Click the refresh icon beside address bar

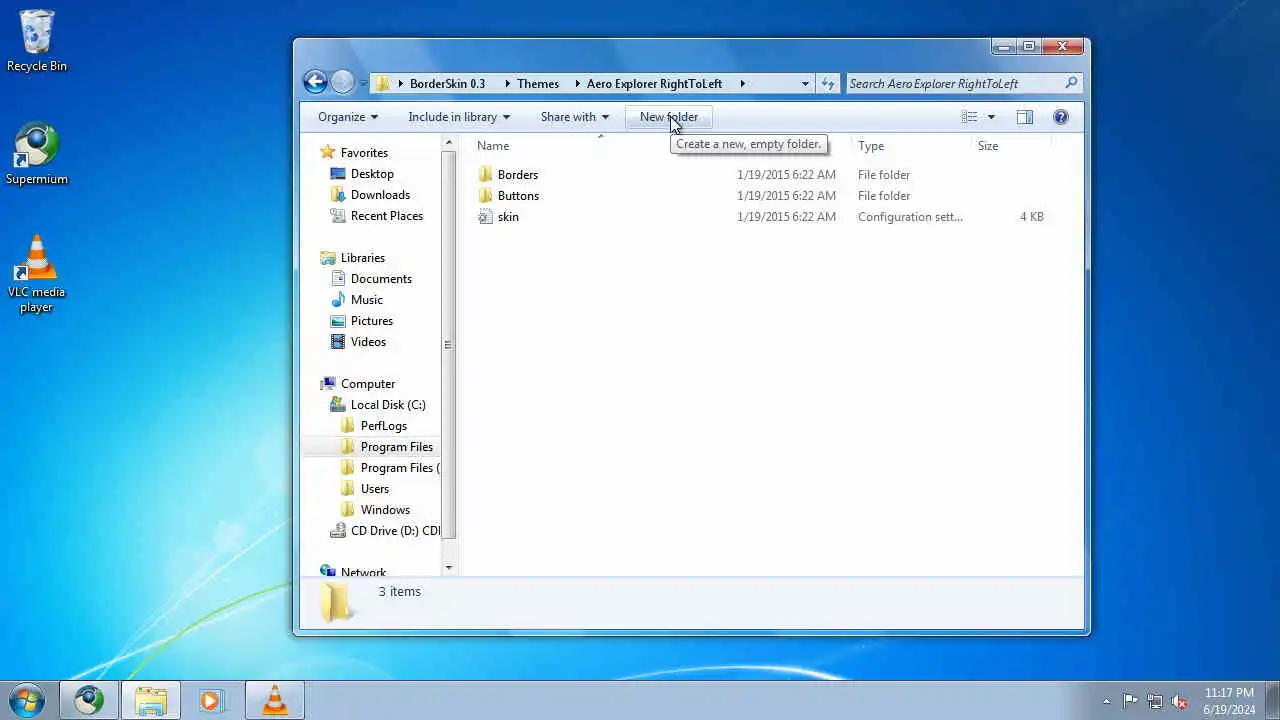coord(827,83)
